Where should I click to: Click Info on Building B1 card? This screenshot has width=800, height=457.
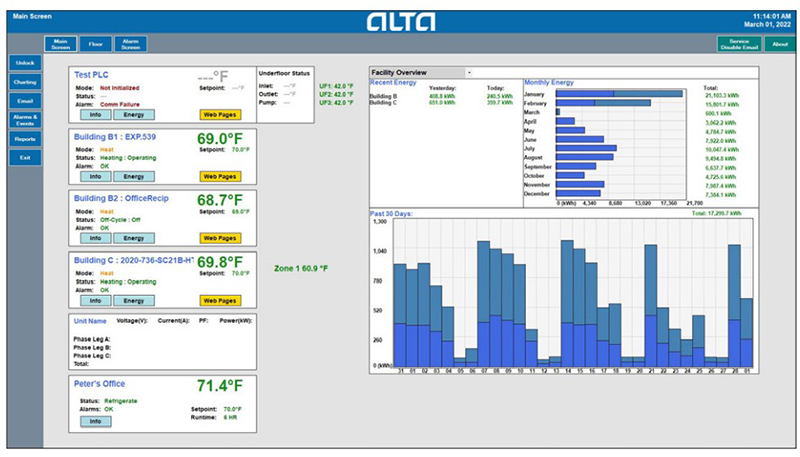click(x=95, y=176)
